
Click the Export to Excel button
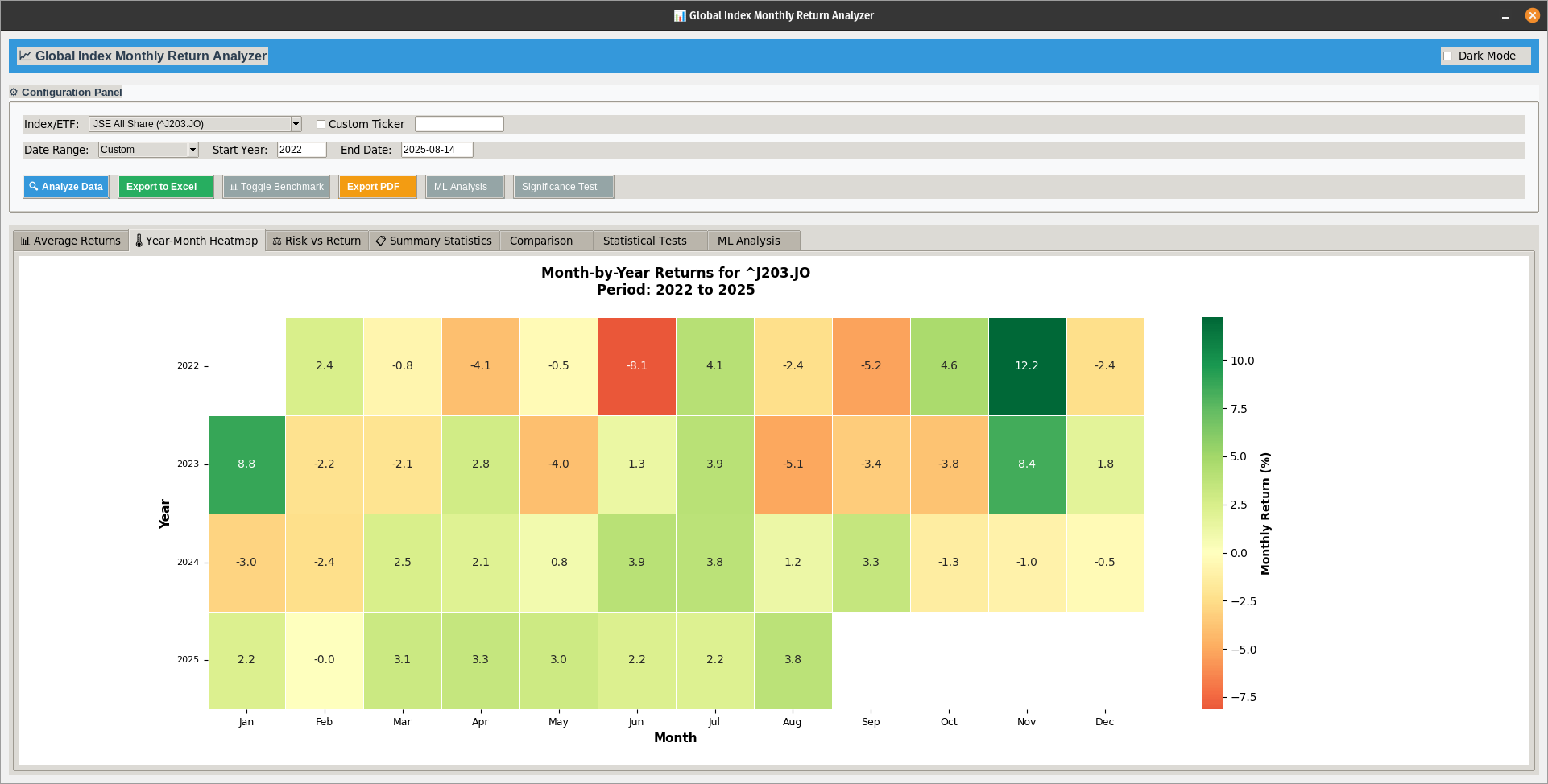click(165, 187)
